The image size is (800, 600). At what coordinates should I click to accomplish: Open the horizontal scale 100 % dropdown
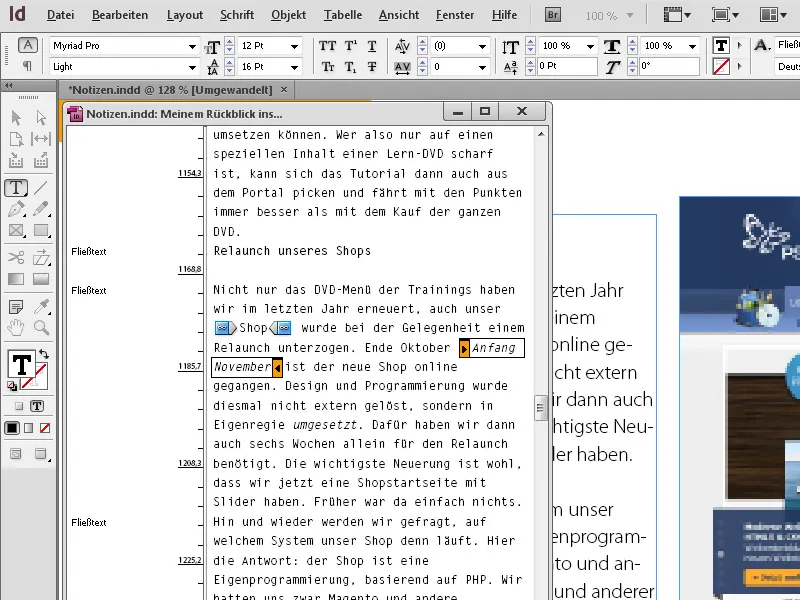[x=692, y=46]
